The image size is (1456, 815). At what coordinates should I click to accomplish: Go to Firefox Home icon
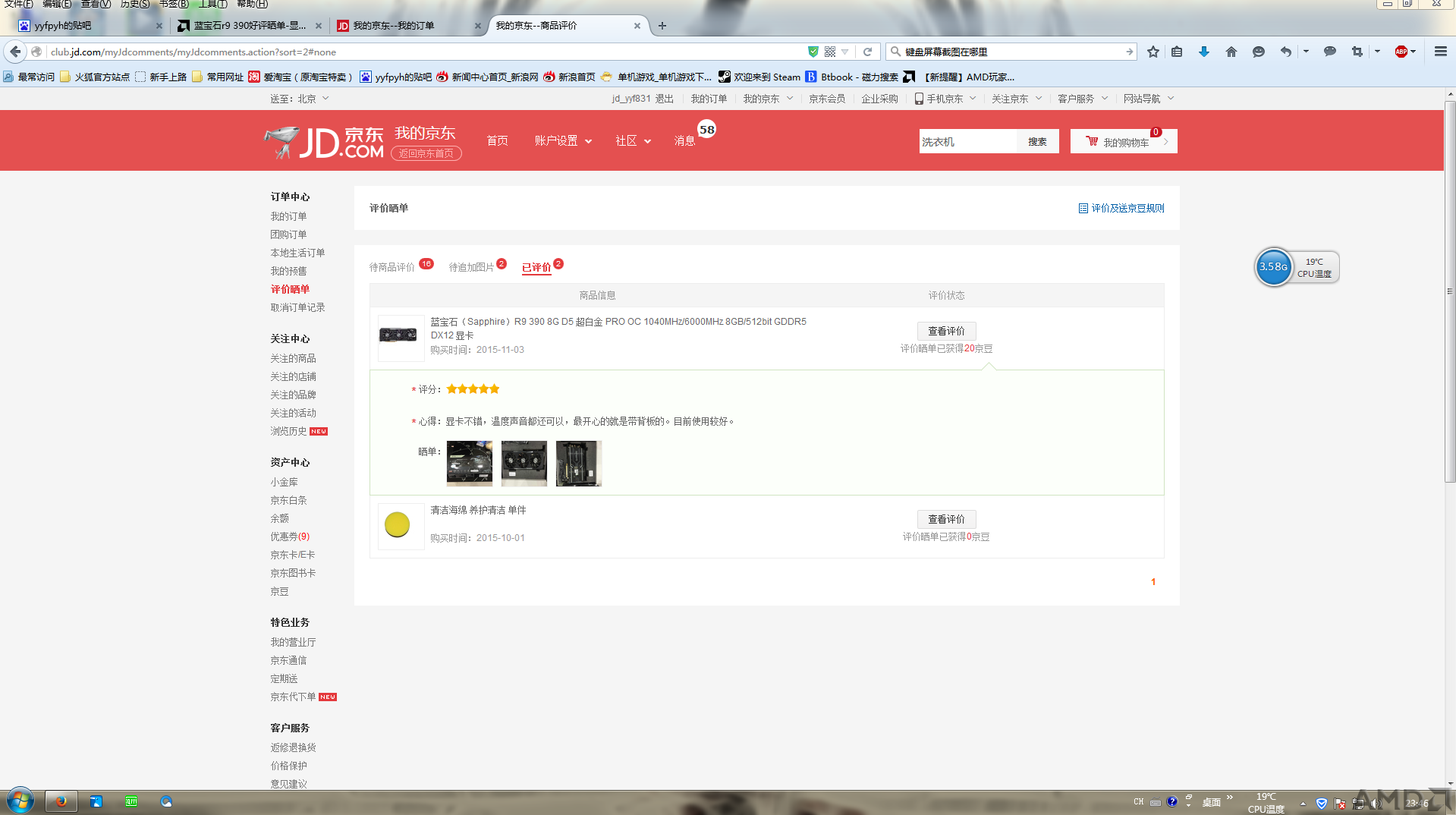pos(1231,52)
